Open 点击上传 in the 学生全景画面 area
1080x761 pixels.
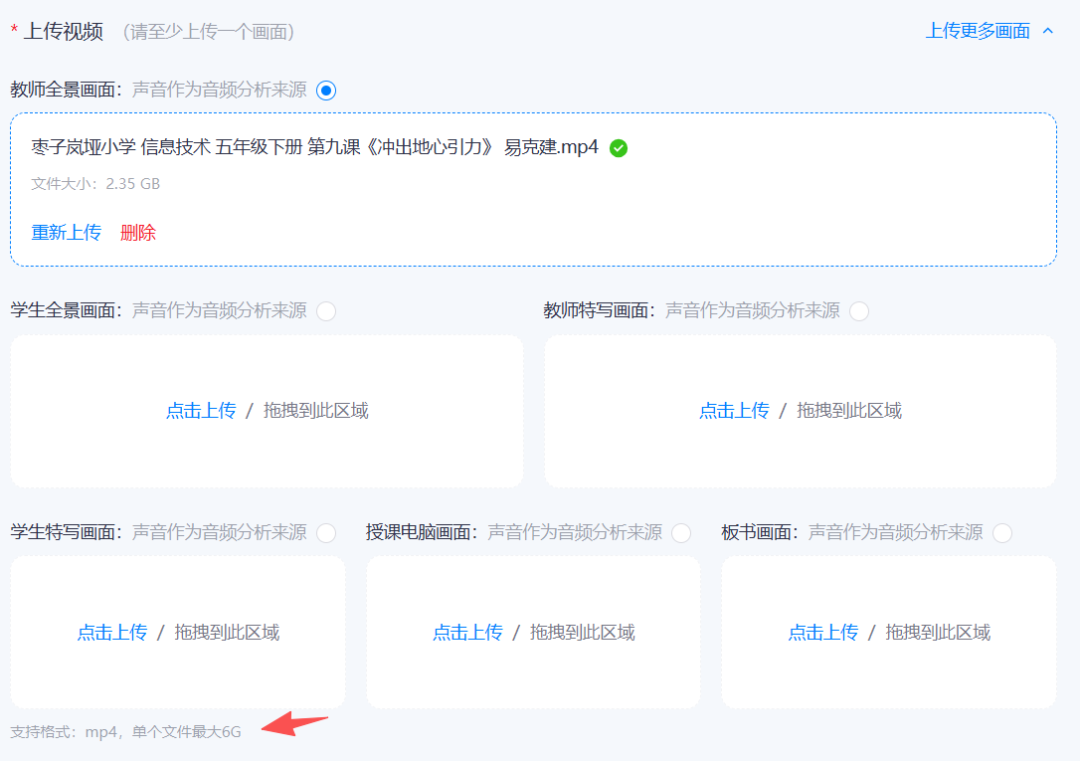(201, 410)
